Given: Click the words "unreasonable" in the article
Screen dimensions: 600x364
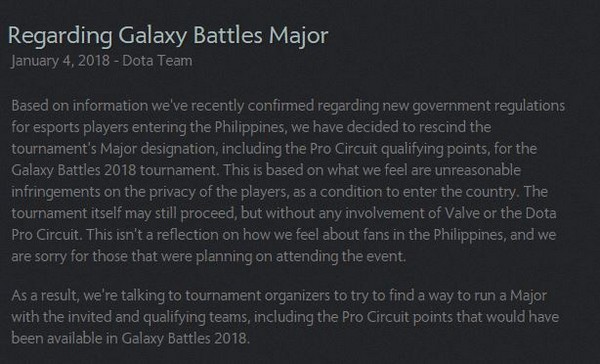Looking at the screenshot, I should coord(477,170).
